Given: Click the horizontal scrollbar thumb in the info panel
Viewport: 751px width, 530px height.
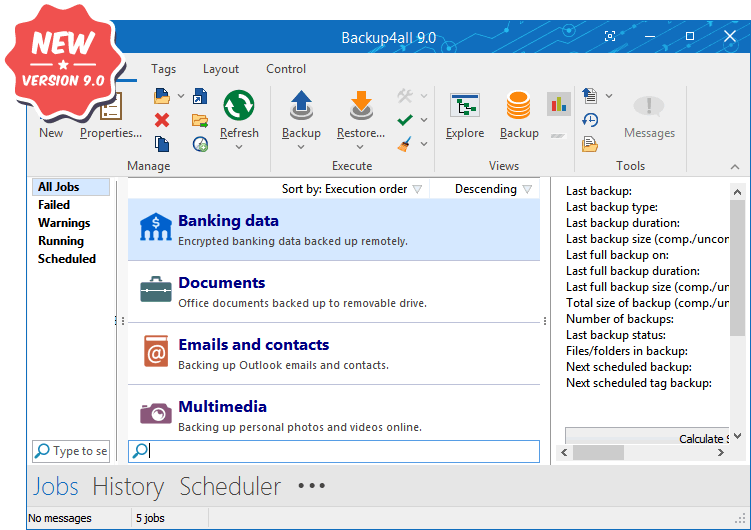Looking at the screenshot, I should [x=598, y=452].
